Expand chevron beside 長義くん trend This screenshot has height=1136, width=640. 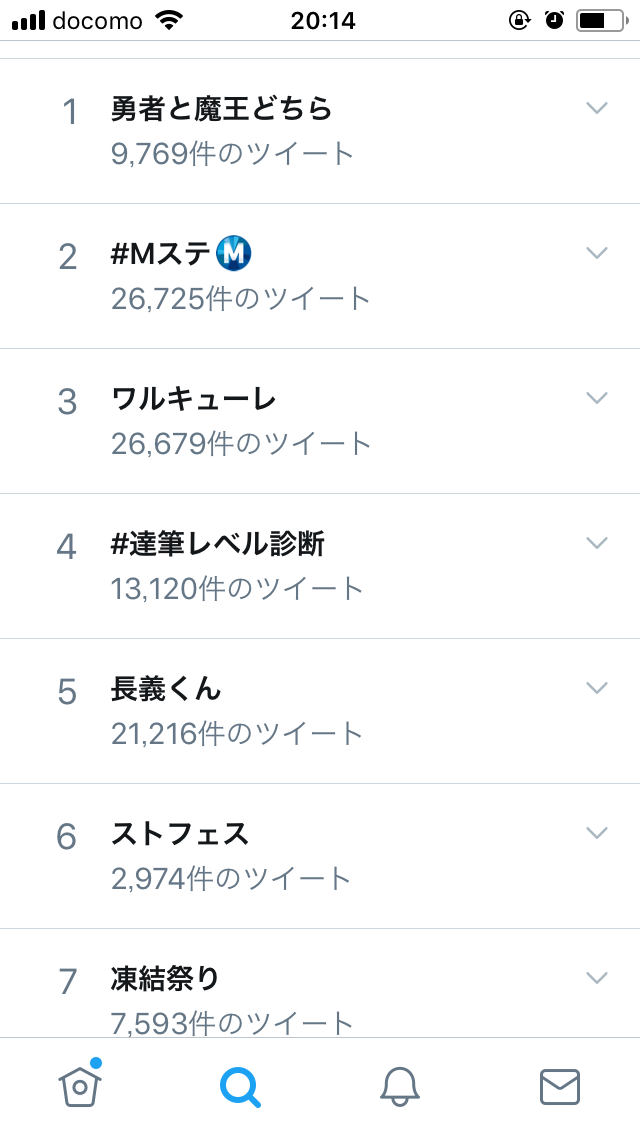point(597,688)
